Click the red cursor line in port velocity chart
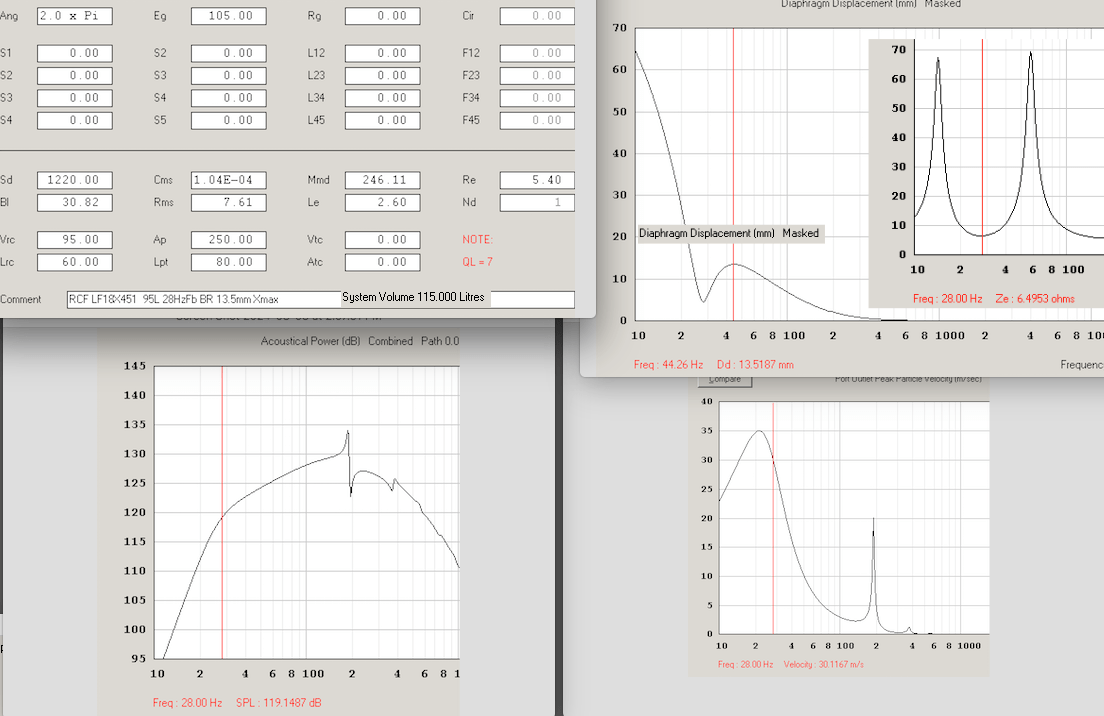 [773, 518]
